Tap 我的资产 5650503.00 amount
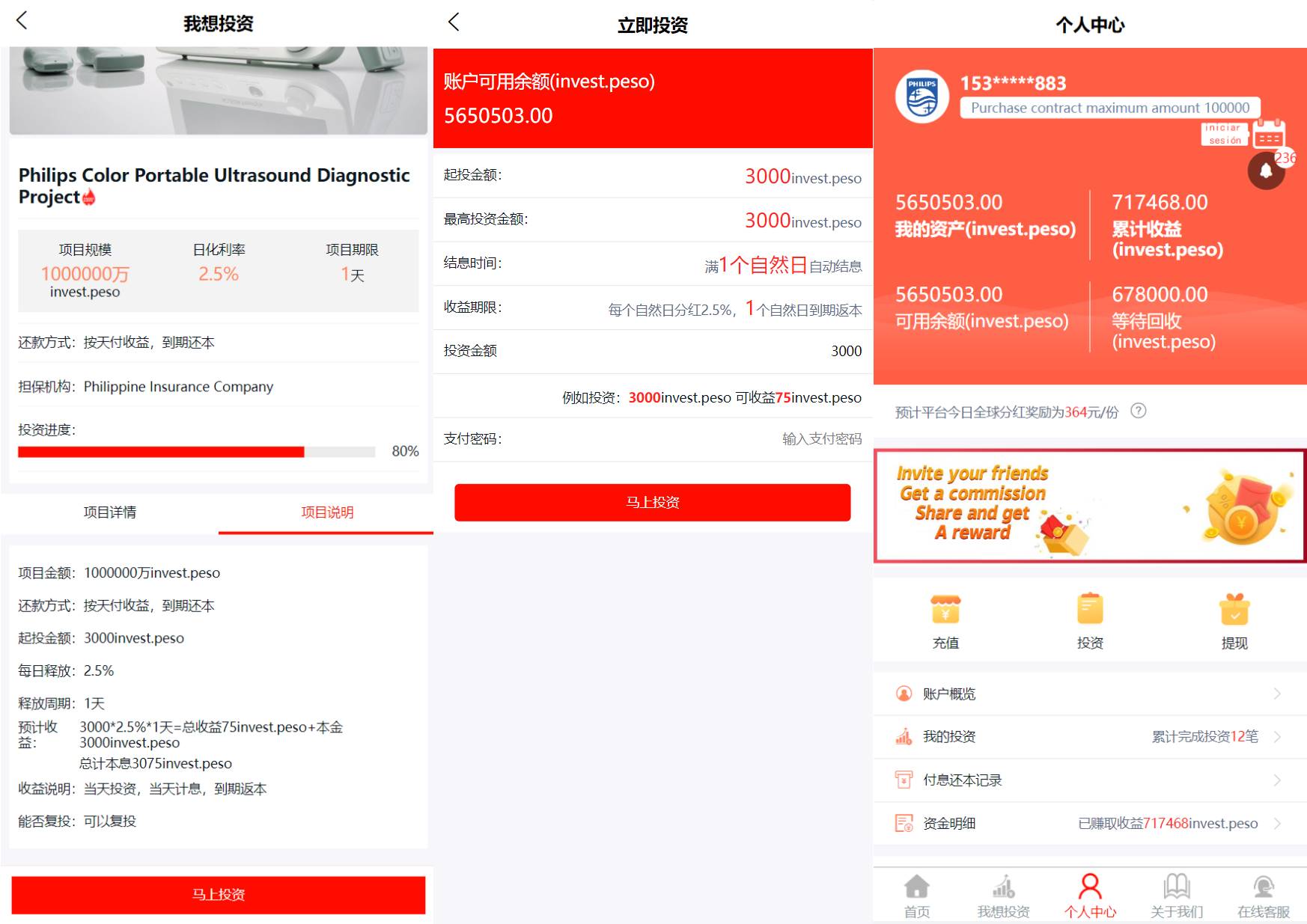 (948, 203)
